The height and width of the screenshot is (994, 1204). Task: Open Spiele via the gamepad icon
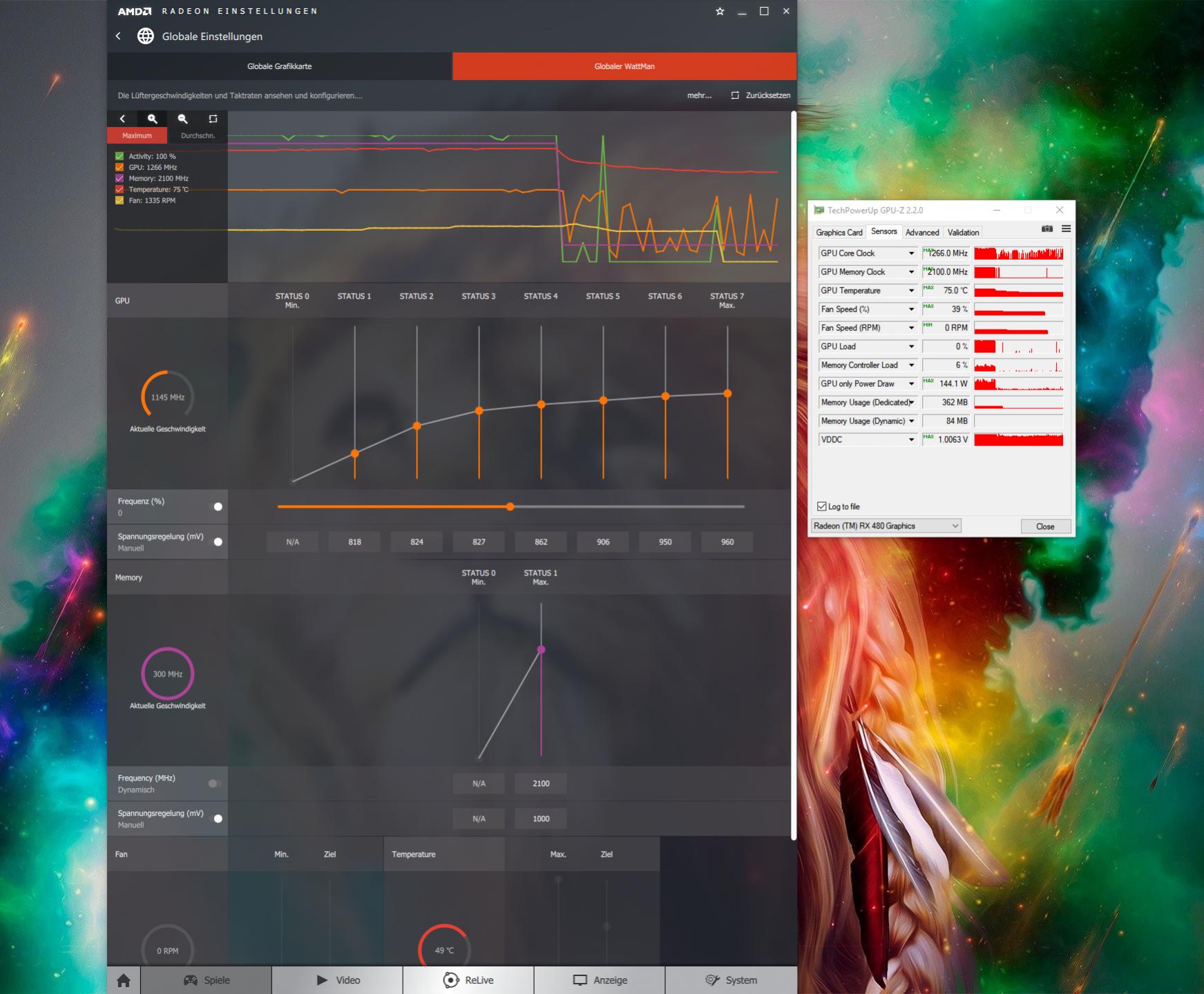[191, 980]
